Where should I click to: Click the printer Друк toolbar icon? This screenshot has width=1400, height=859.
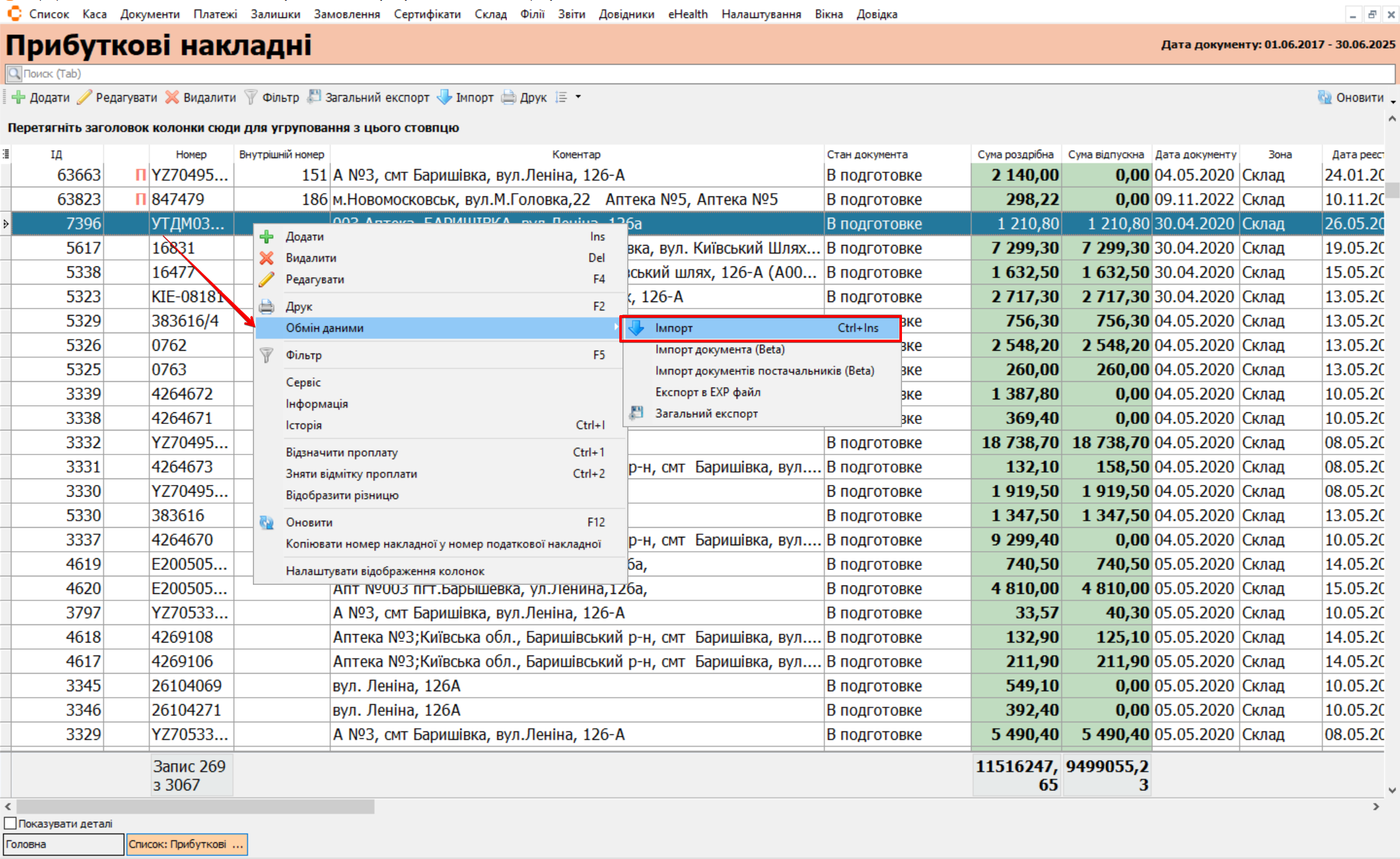[x=509, y=97]
